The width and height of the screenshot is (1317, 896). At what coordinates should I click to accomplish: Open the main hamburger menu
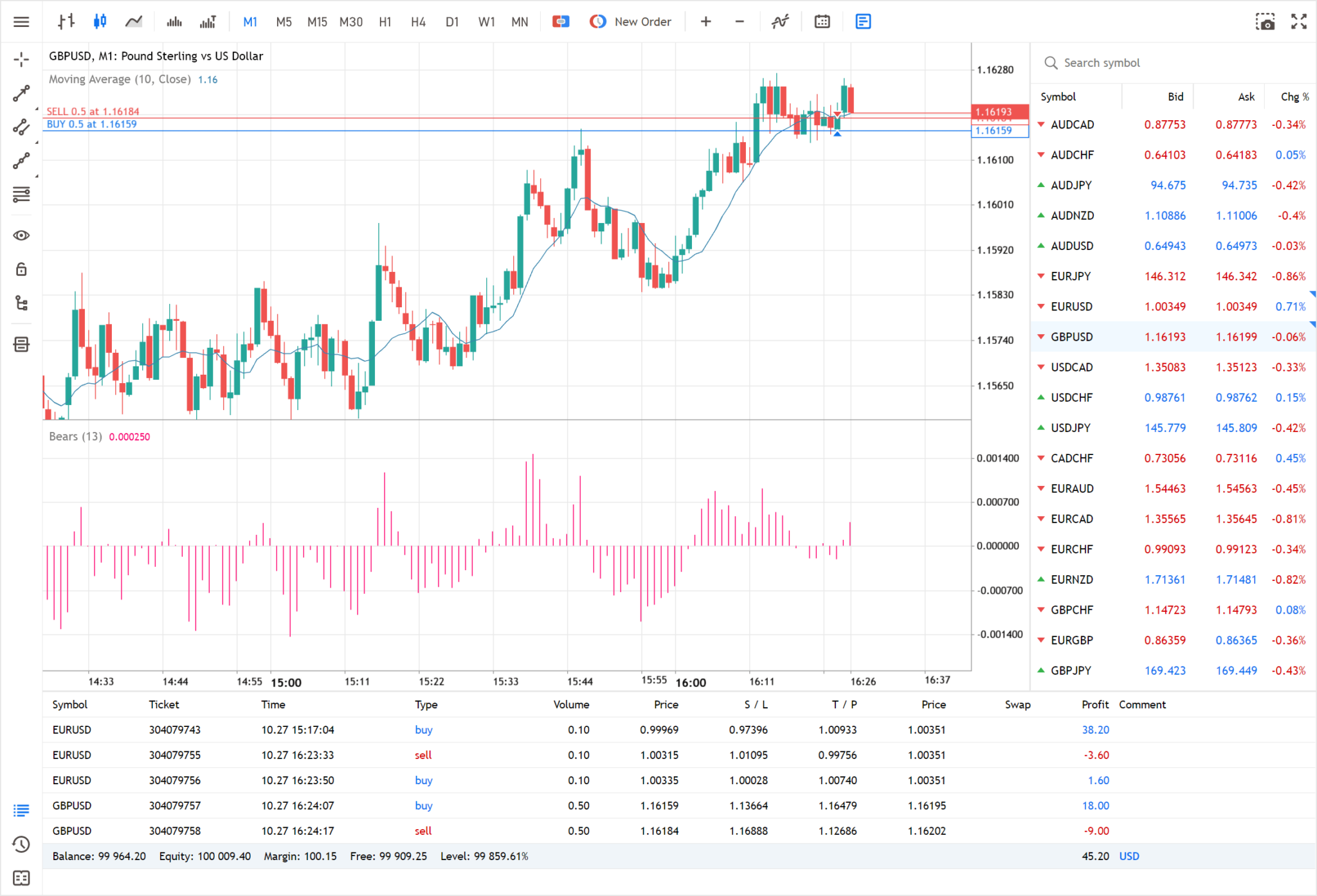[x=21, y=21]
